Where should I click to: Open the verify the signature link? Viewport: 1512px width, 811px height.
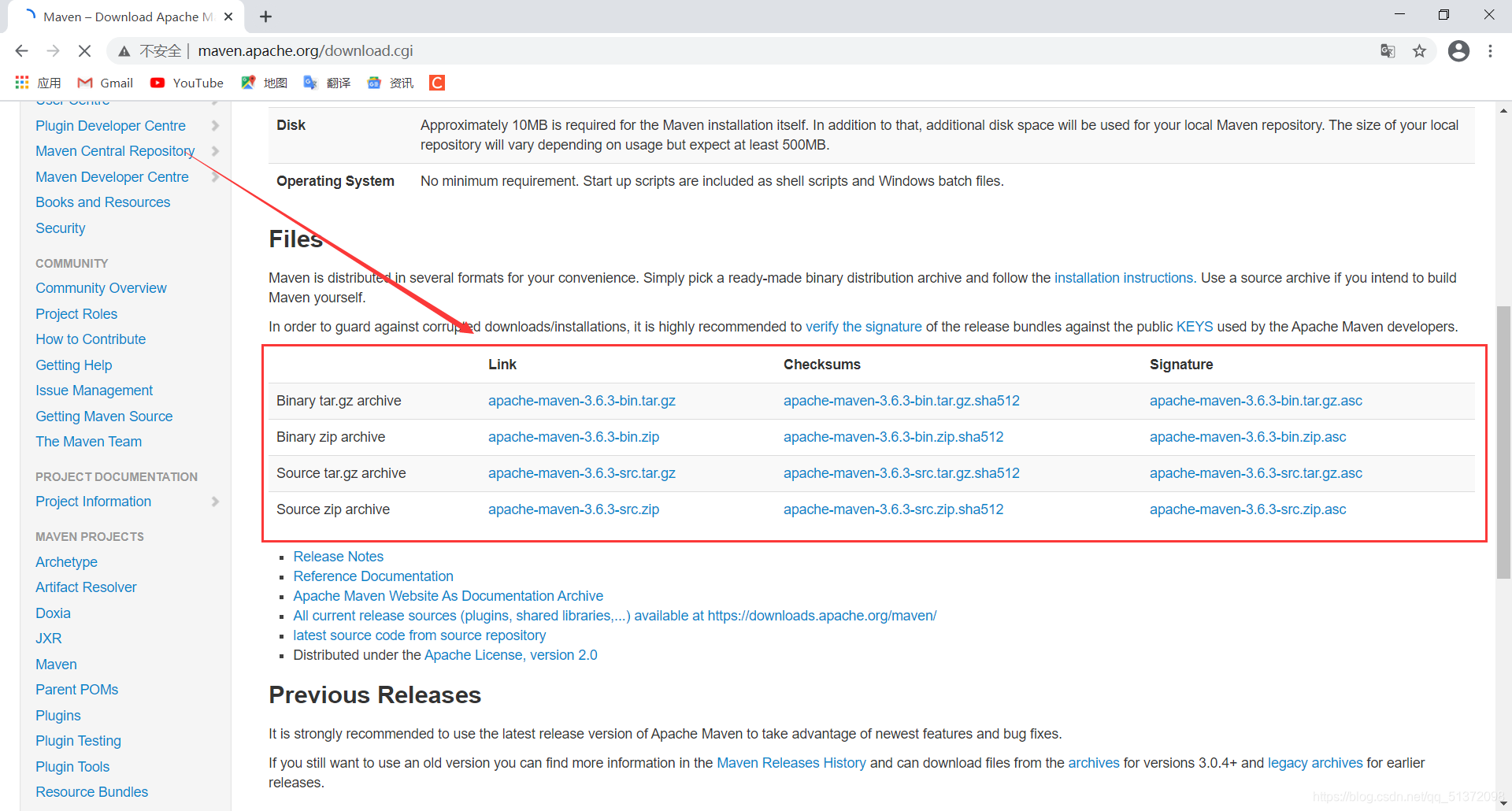tap(863, 327)
